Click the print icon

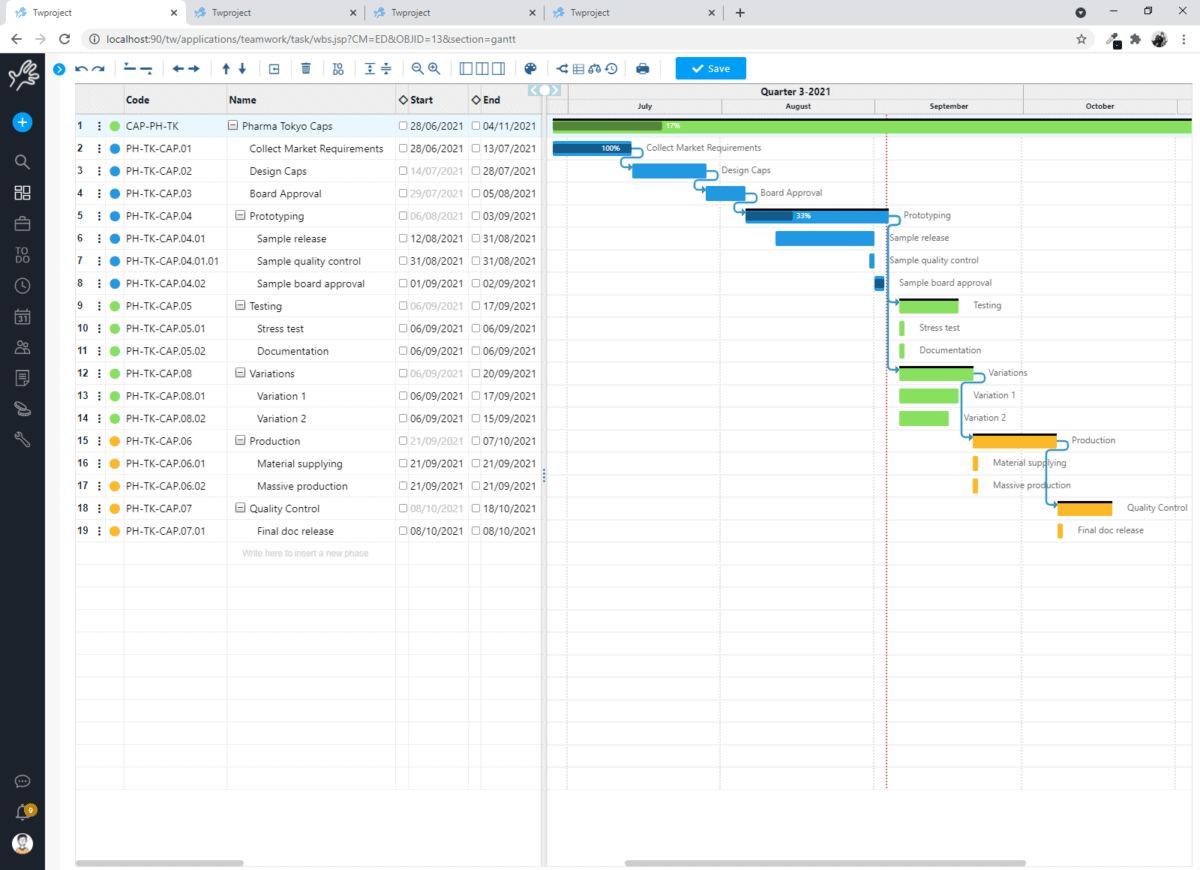(642, 69)
